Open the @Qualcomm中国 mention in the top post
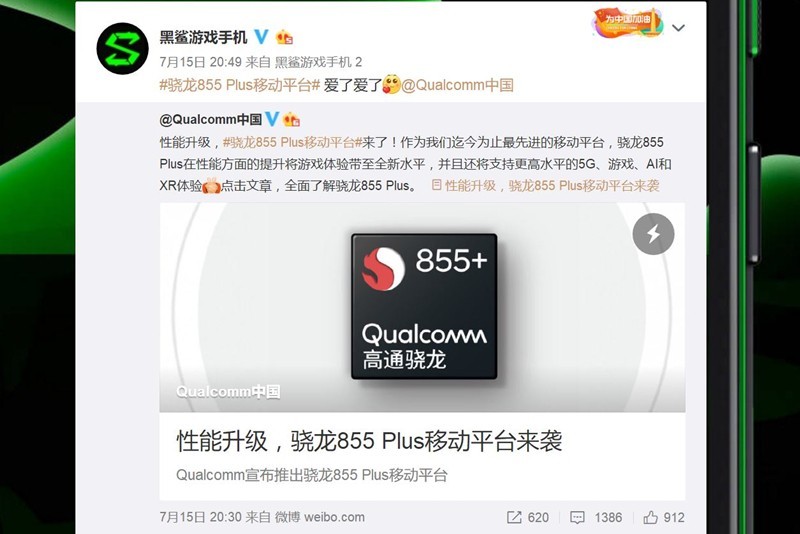800x534 pixels. coord(458,85)
